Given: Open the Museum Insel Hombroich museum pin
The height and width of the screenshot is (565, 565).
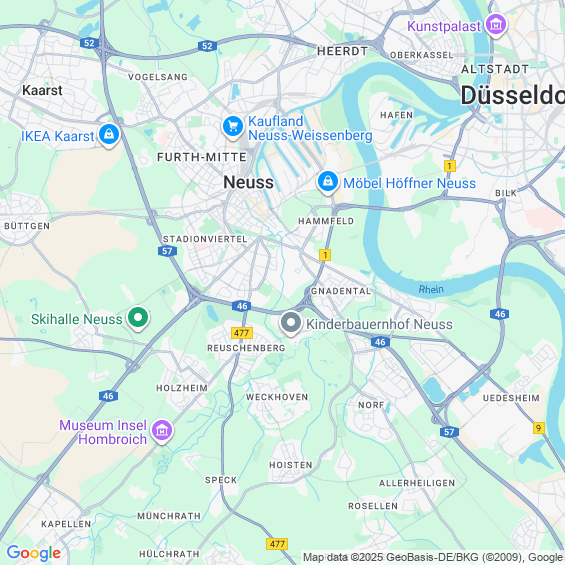Looking at the screenshot, I should pyautogui.click(x=162, y=431).
